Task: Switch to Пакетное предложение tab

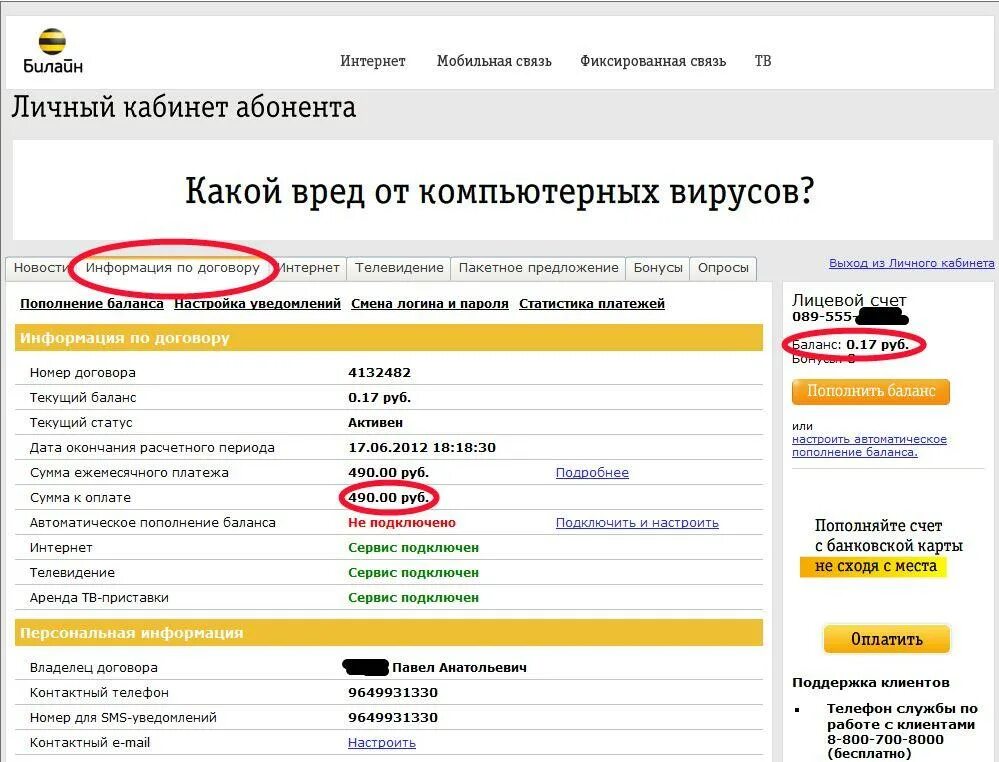Action: pos(538,268)
